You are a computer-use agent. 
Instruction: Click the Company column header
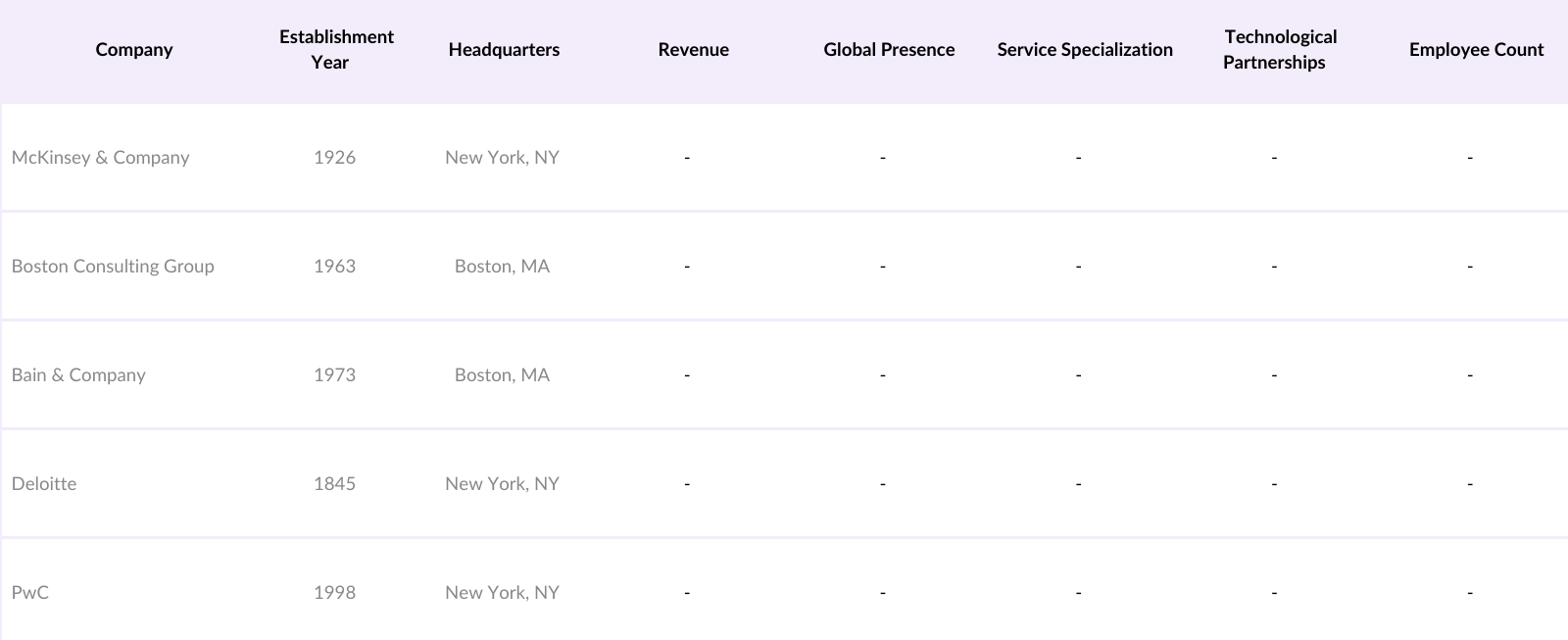point(134,50)
